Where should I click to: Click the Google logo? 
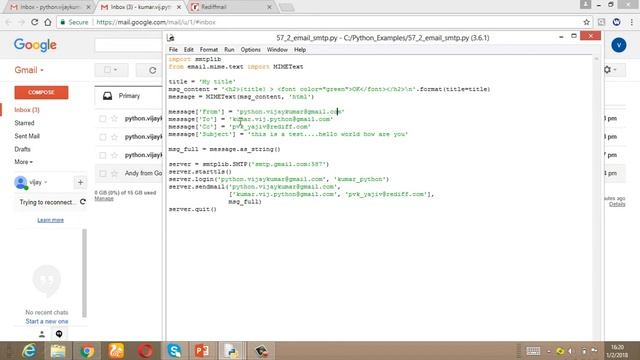35,45
